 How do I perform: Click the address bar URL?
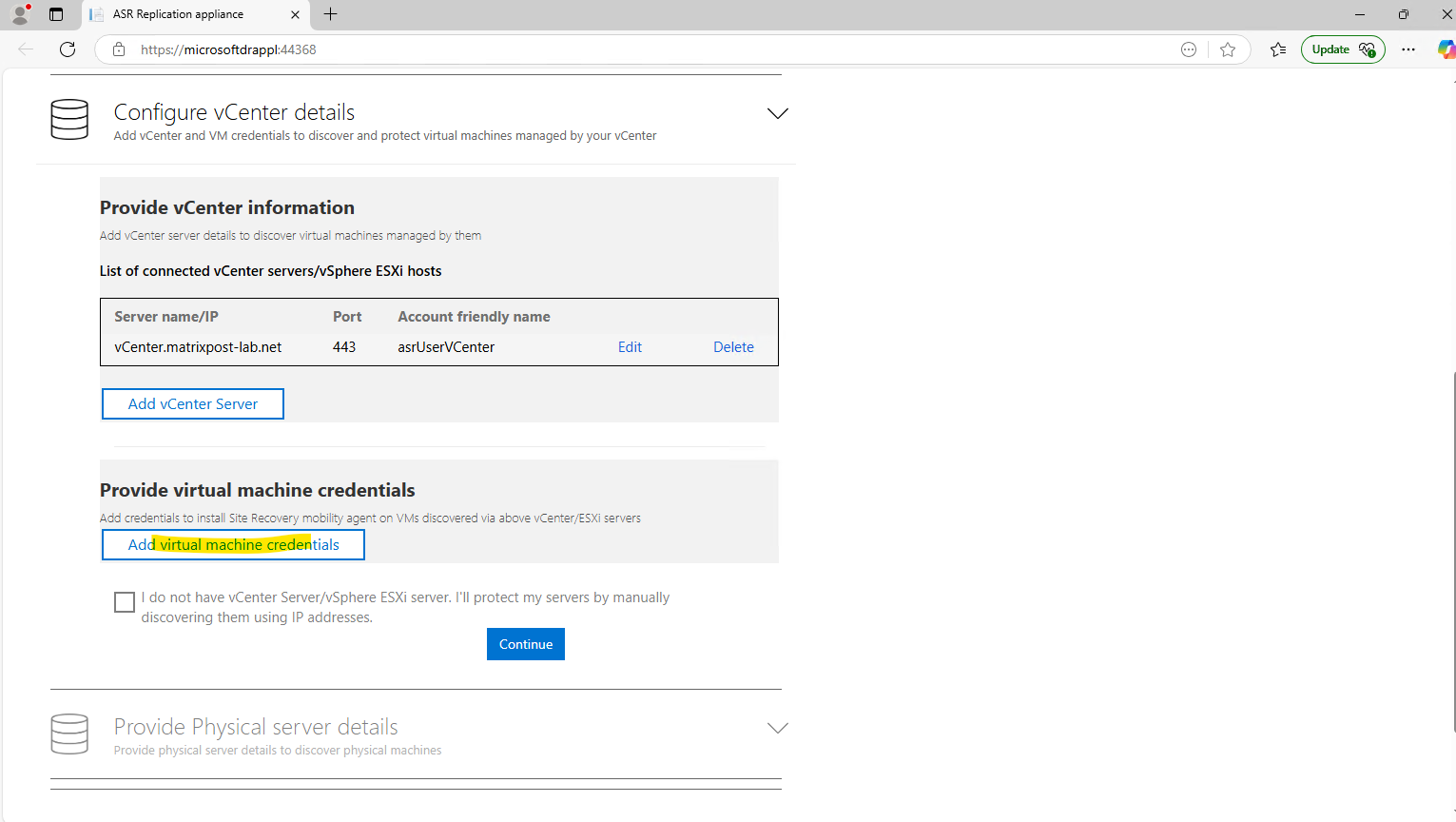(228, 49)
